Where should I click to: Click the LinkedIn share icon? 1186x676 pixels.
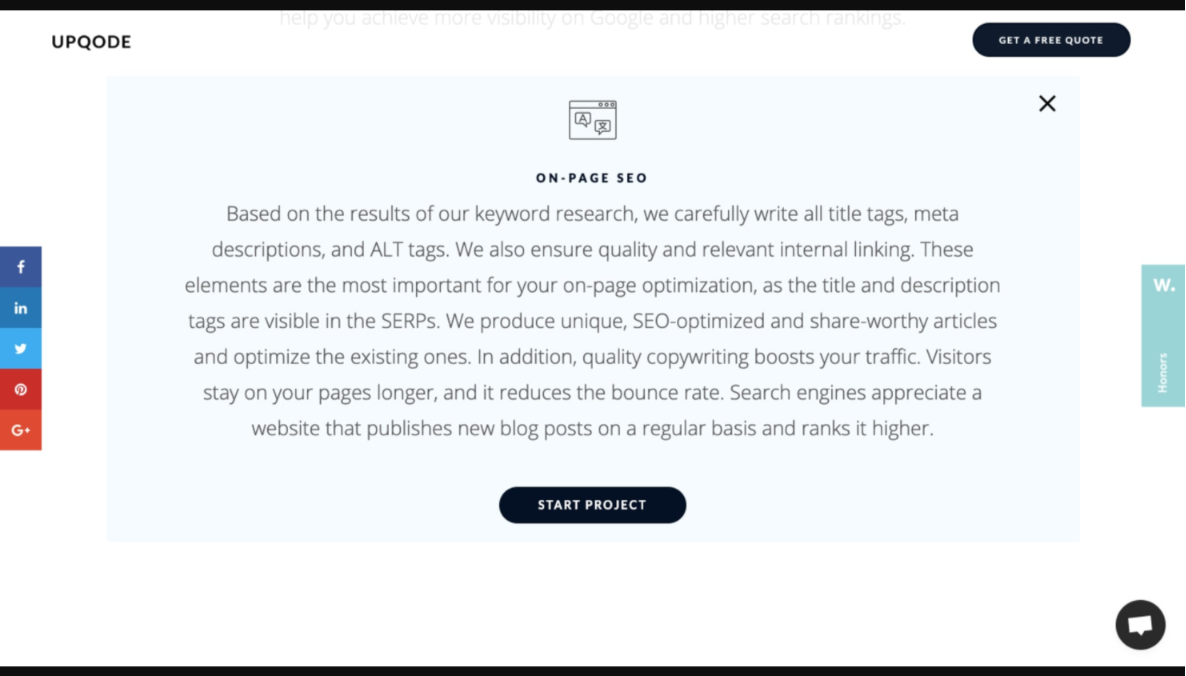pos(20,308)
